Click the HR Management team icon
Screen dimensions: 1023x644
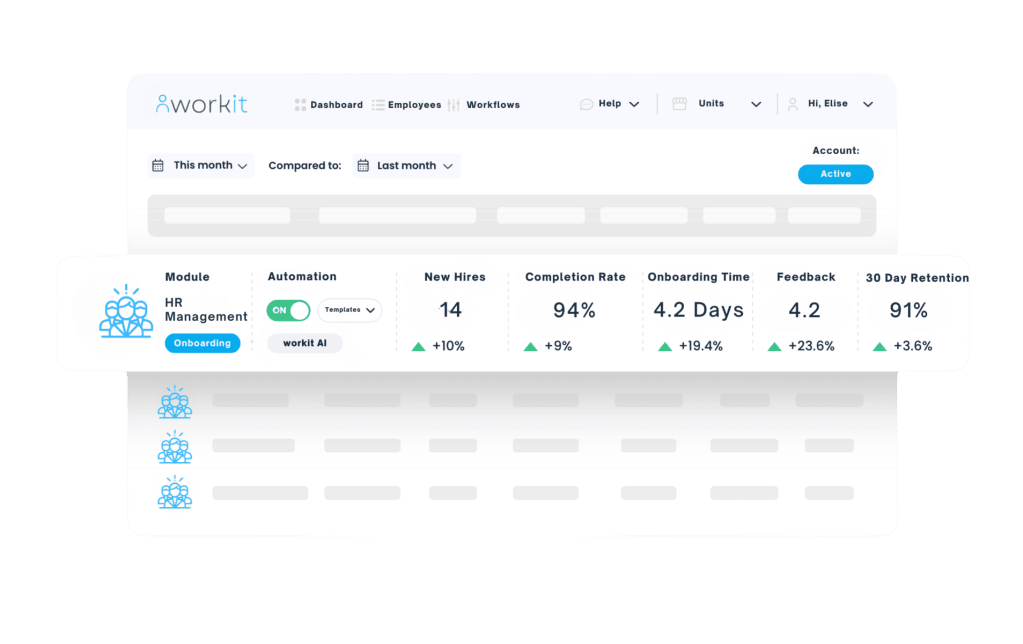tap(126, 311)
